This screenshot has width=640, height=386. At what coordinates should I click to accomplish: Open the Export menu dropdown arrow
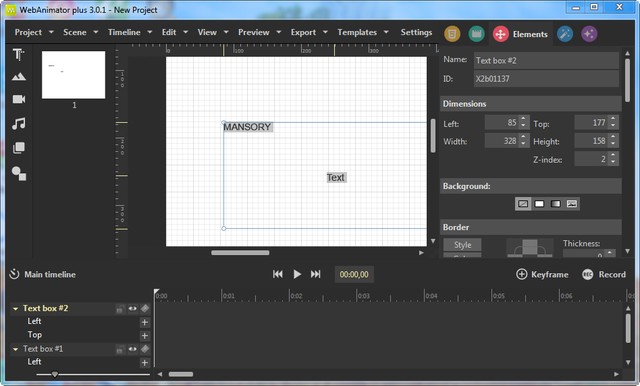[x=325, y=32]
